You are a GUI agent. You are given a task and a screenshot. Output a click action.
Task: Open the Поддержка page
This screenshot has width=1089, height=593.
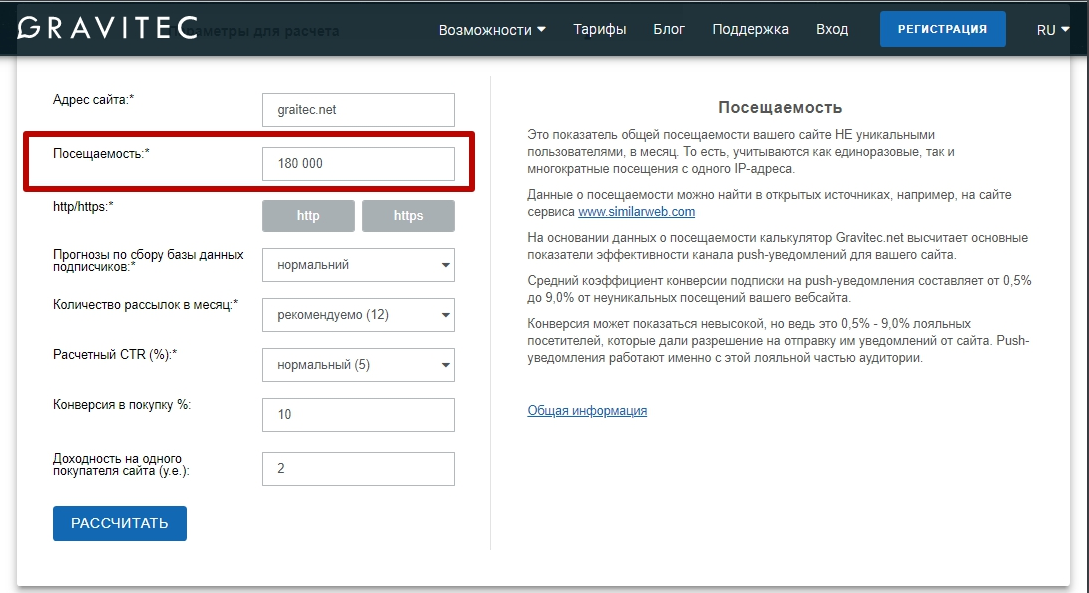click(750, 29)
